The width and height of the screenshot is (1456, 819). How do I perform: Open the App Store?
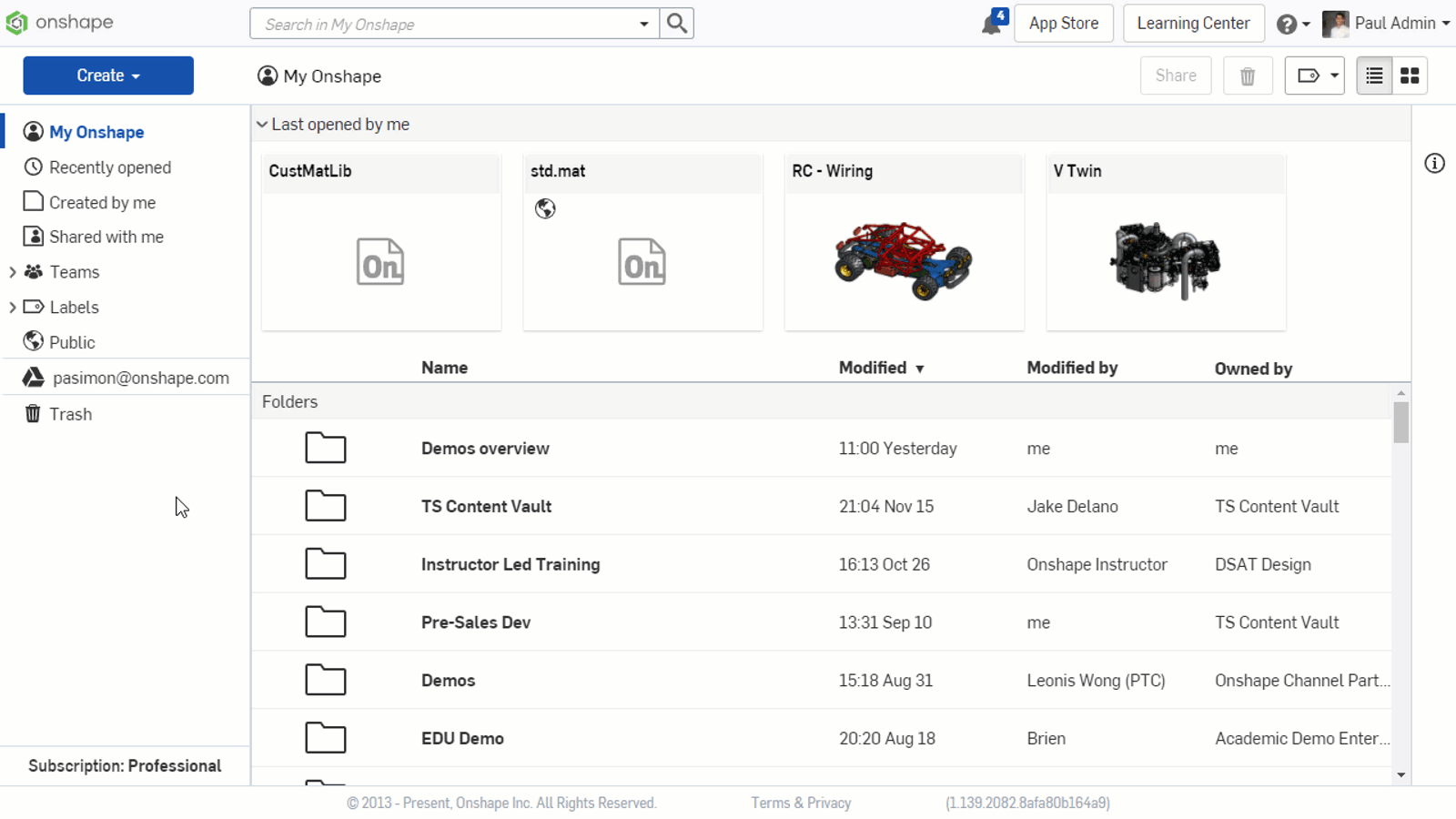(x=1064, y=23)
